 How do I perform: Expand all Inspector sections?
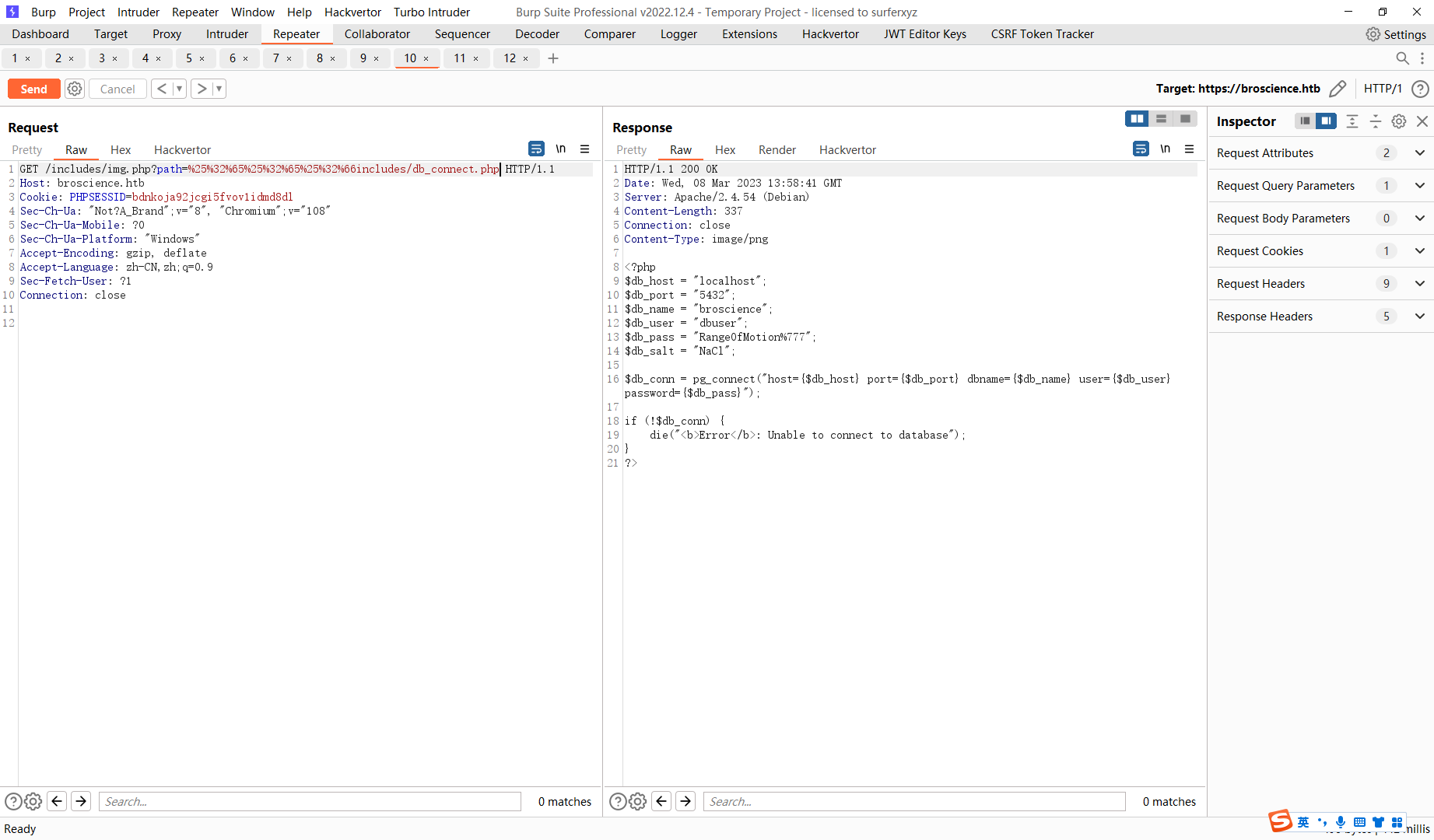coord(1352,121)
